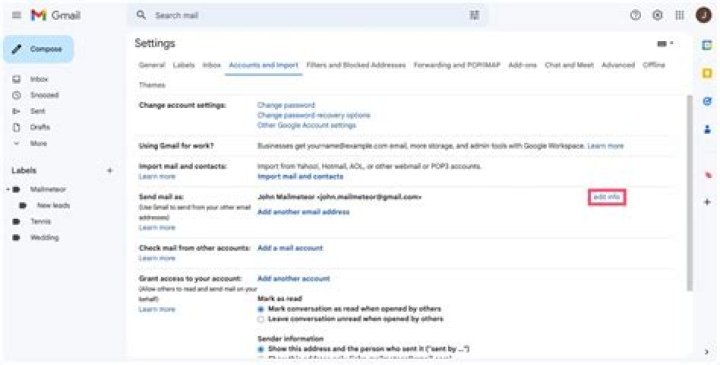Switch to the Labels tab
This screenshot has height=365, width=720.
[x=184, y=65]
